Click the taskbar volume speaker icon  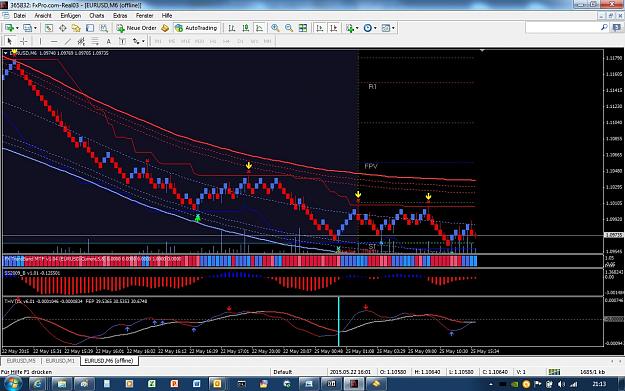[x=561, y=384]
